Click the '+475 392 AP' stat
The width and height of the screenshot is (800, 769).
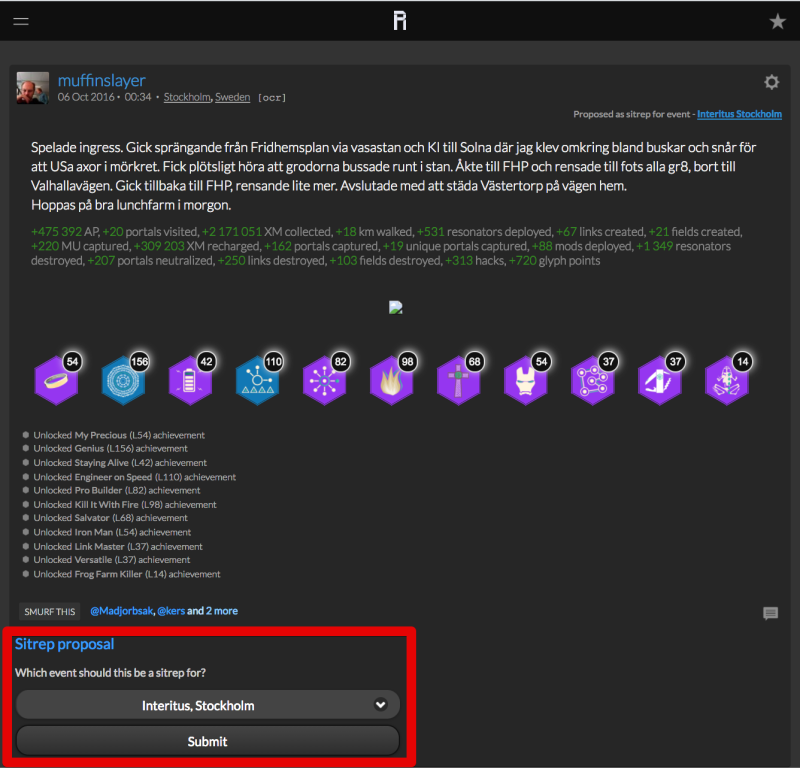[x=65, y=232]
